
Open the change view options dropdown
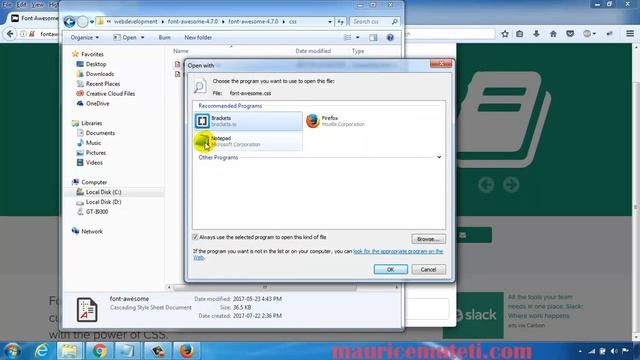[358, 38]
